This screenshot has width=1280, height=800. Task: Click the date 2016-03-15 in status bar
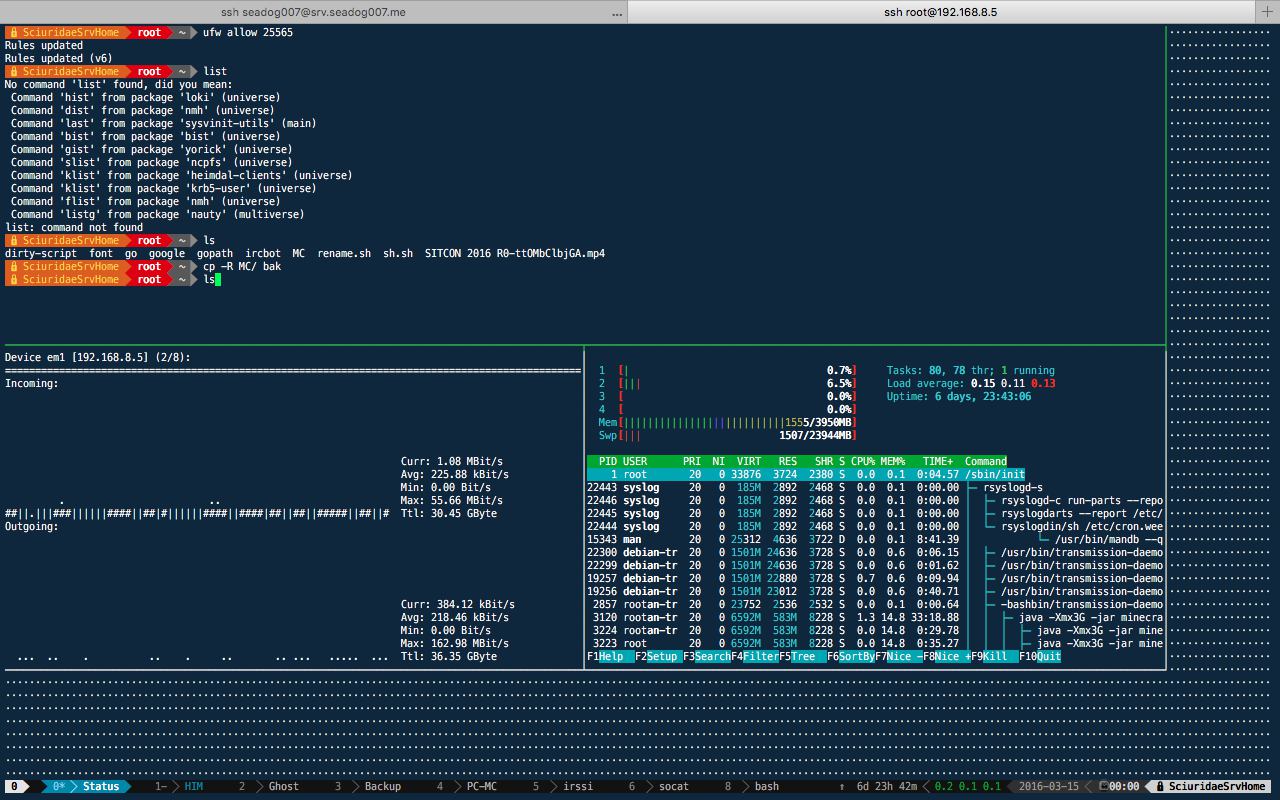coord(1049,787)
